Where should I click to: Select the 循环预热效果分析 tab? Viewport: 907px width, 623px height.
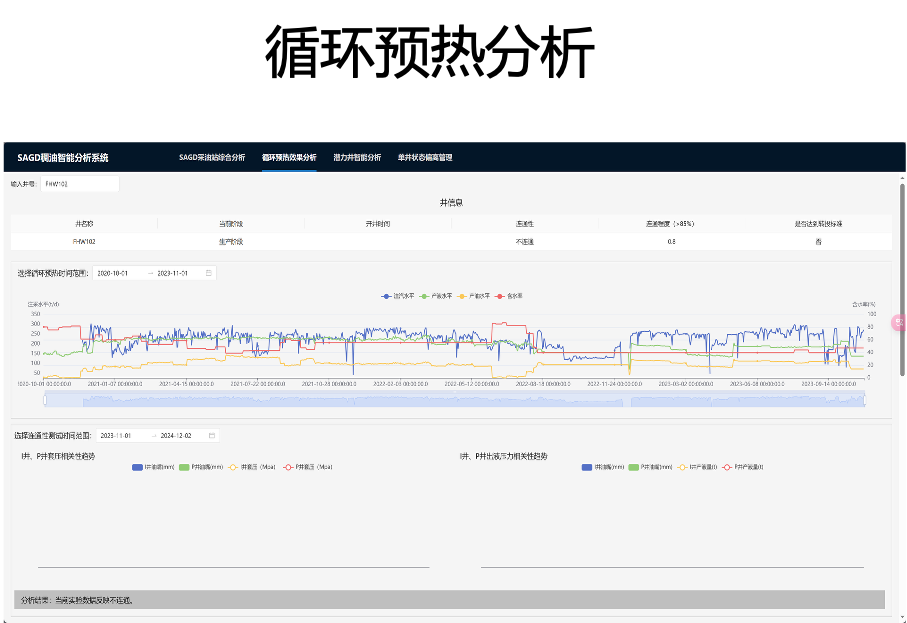coord(289,157)
